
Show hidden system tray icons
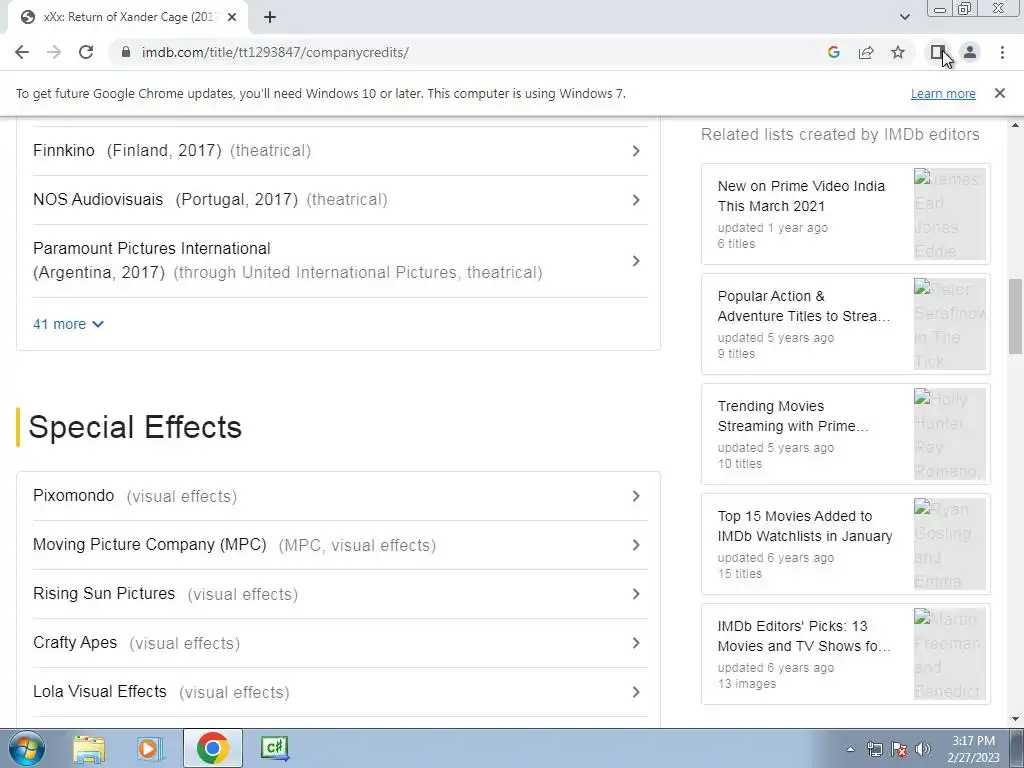pyautogui.click(x=850, y=749)
